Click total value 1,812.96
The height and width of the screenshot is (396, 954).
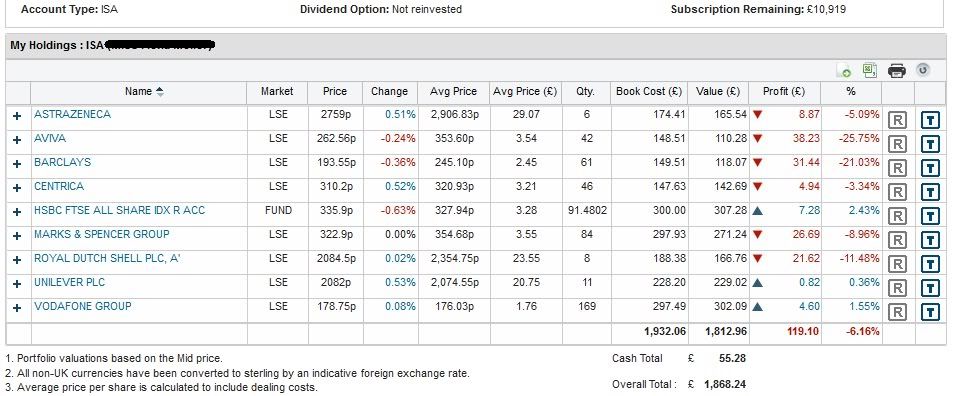pyautogui.click(x=726, y=332)
